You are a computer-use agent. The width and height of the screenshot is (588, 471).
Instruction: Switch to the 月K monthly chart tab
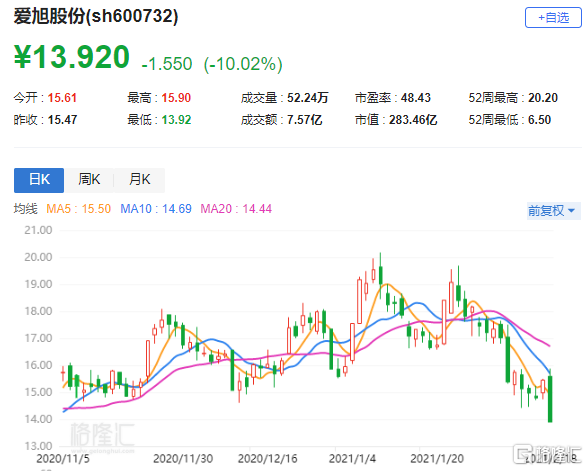pos(140,180)
